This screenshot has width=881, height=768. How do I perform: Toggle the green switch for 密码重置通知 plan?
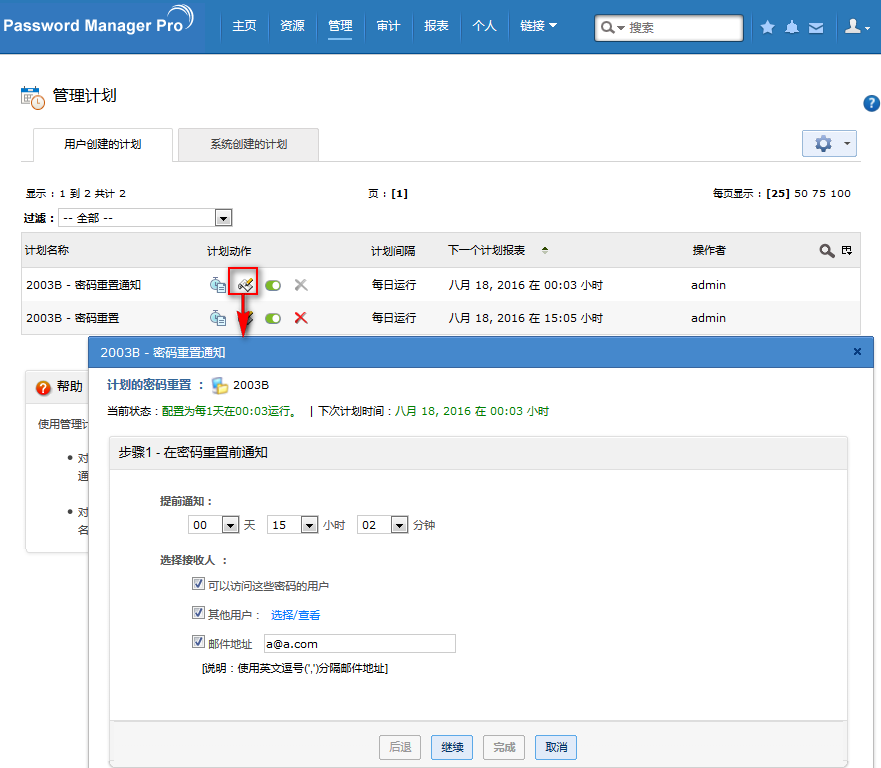click(273, 285)
